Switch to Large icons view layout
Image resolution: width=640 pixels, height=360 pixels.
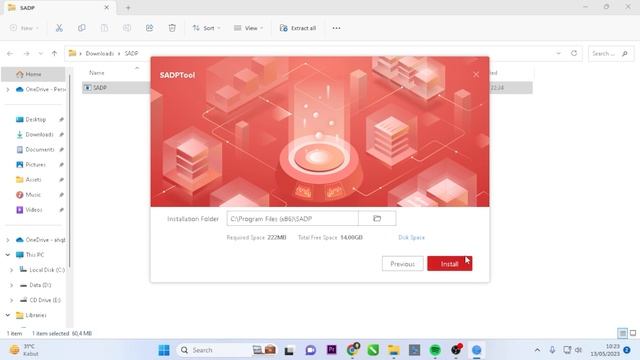pos(633,333)
